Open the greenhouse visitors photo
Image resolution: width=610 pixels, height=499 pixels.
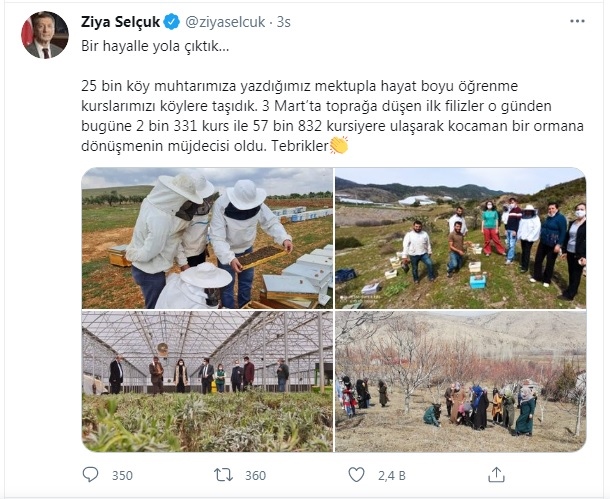207,382
